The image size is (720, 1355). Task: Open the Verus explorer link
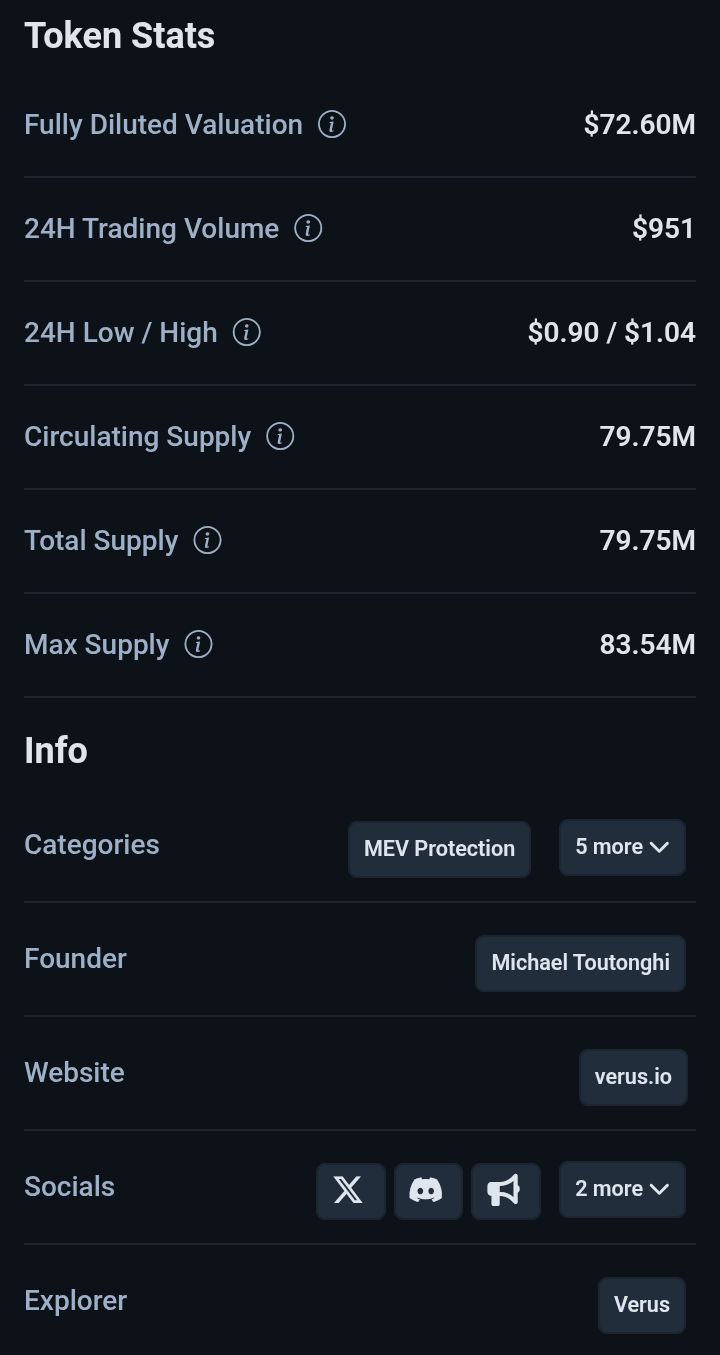pos(641,1305)
